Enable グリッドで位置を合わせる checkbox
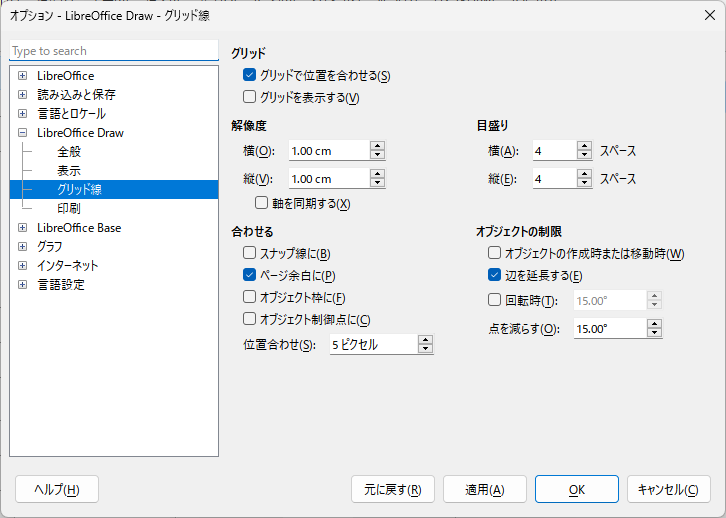The height and width of the screenshot is (518, 726). click(249, 75)
